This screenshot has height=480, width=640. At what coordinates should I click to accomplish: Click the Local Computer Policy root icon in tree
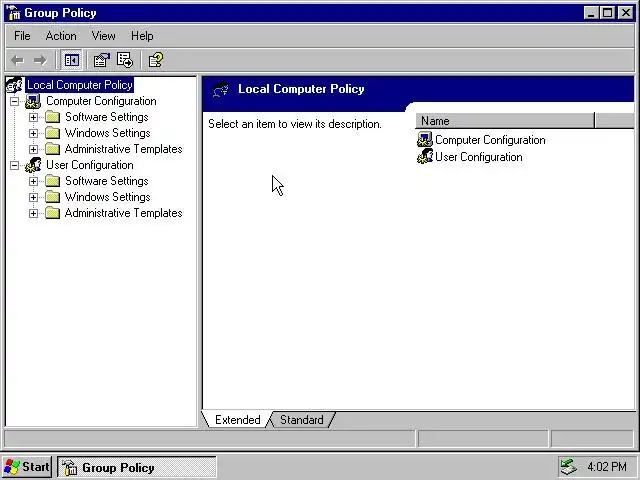pos(15,85)
